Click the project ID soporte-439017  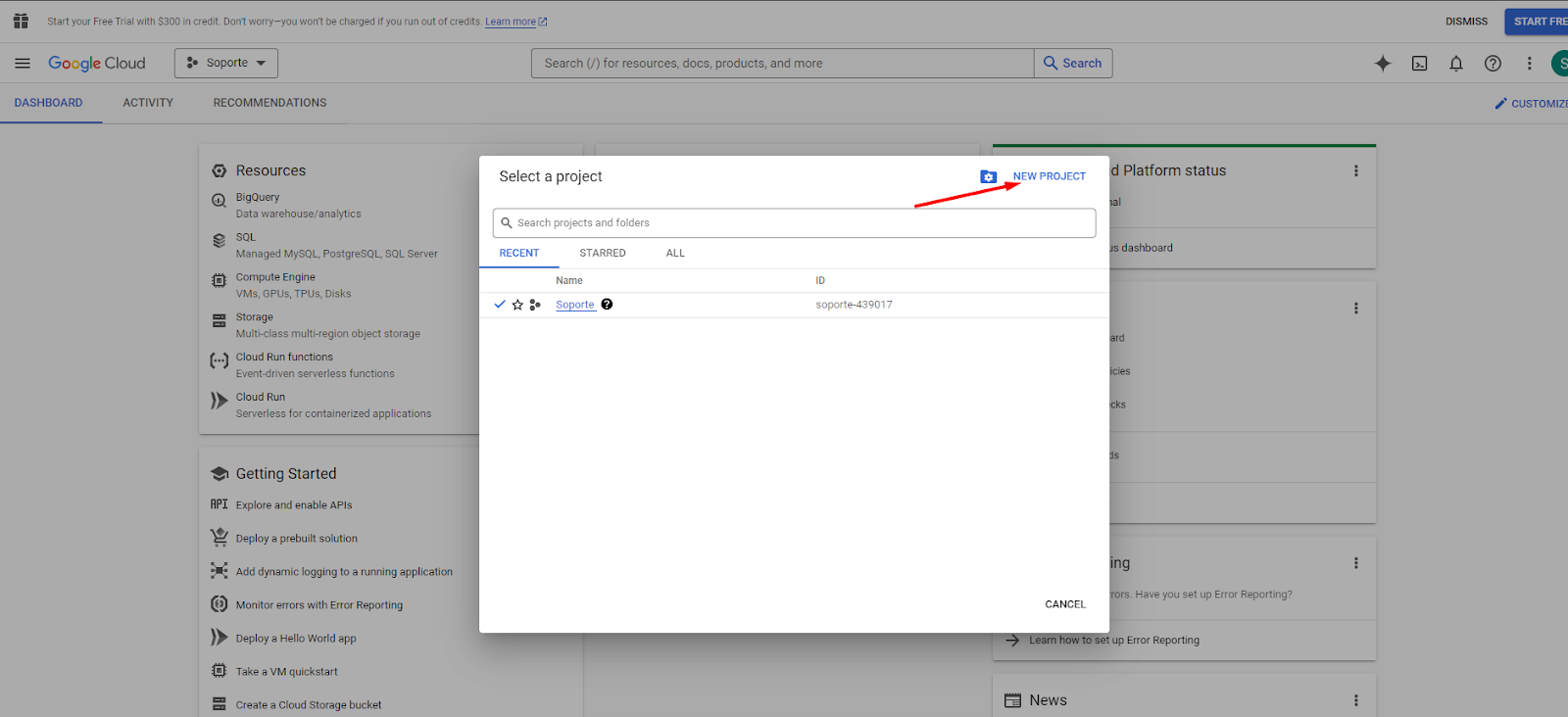[855, 305]
